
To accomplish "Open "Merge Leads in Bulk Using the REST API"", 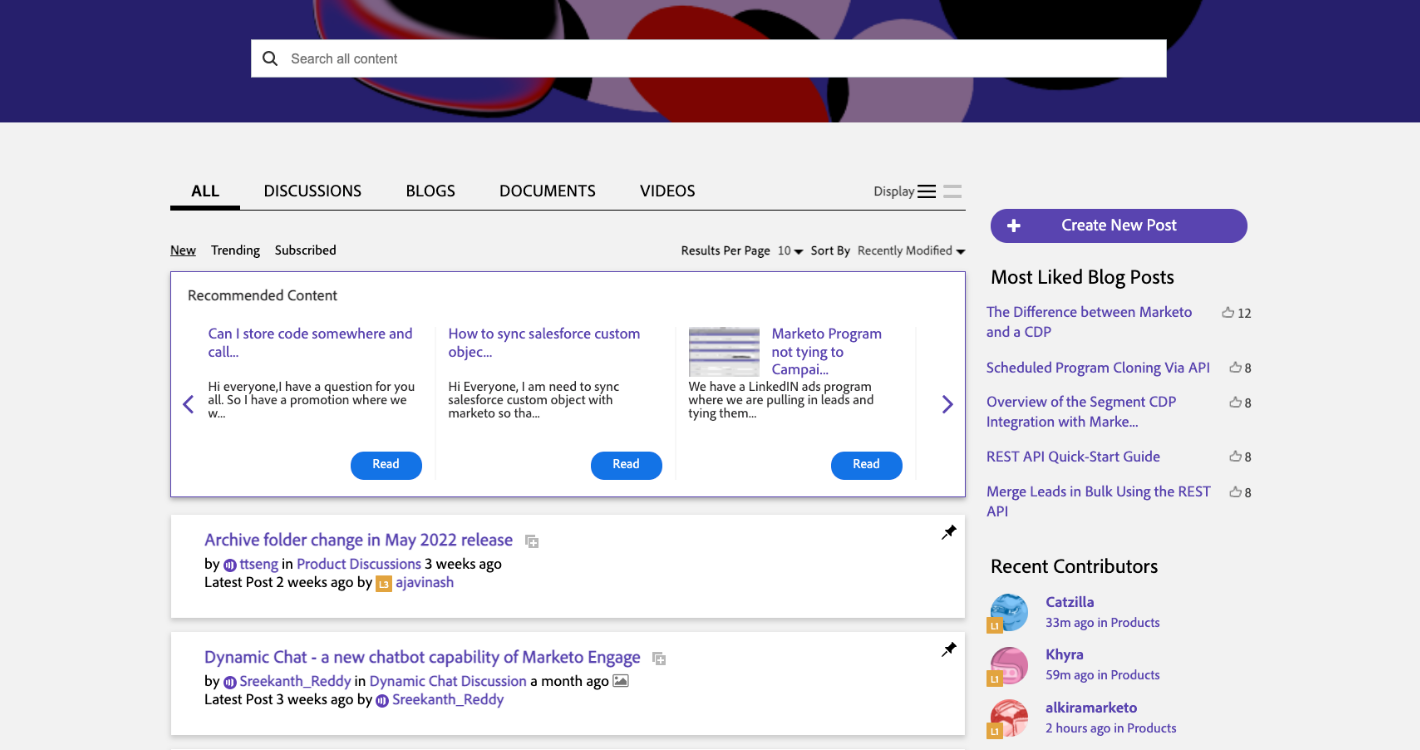I will click(x=1098, y=501).
